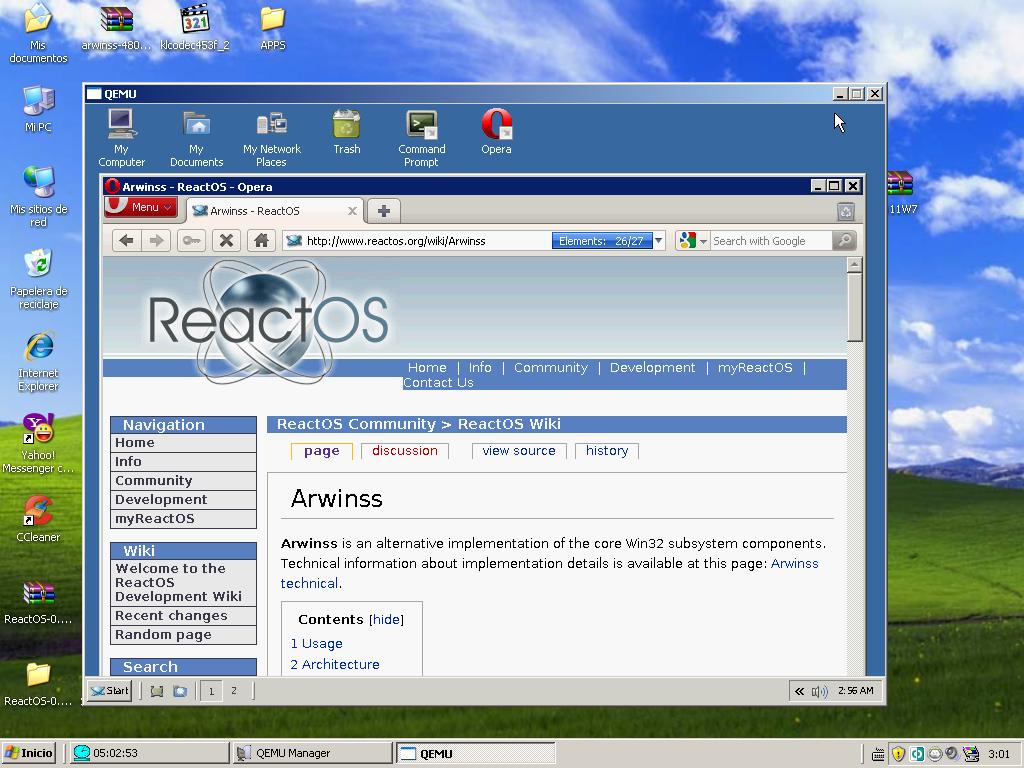The width and height of the screenshot is (1024, 768).
Task: Open the history wiki tab
Action: (x=606, y=451)
